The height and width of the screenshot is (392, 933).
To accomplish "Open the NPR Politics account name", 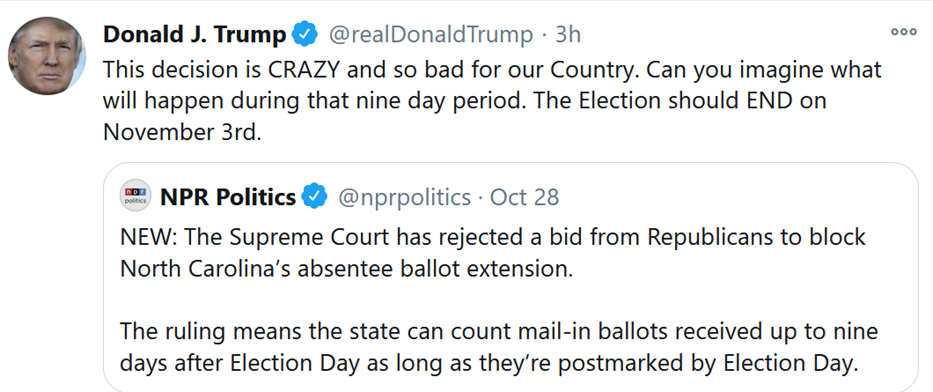I will pyautogui.click(x=228, y=196).
